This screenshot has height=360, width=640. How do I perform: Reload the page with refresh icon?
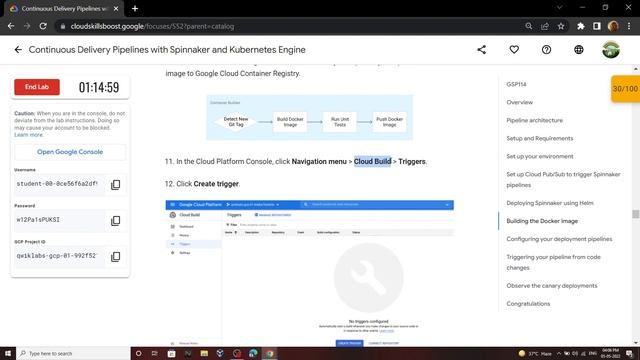click(43, 26)
